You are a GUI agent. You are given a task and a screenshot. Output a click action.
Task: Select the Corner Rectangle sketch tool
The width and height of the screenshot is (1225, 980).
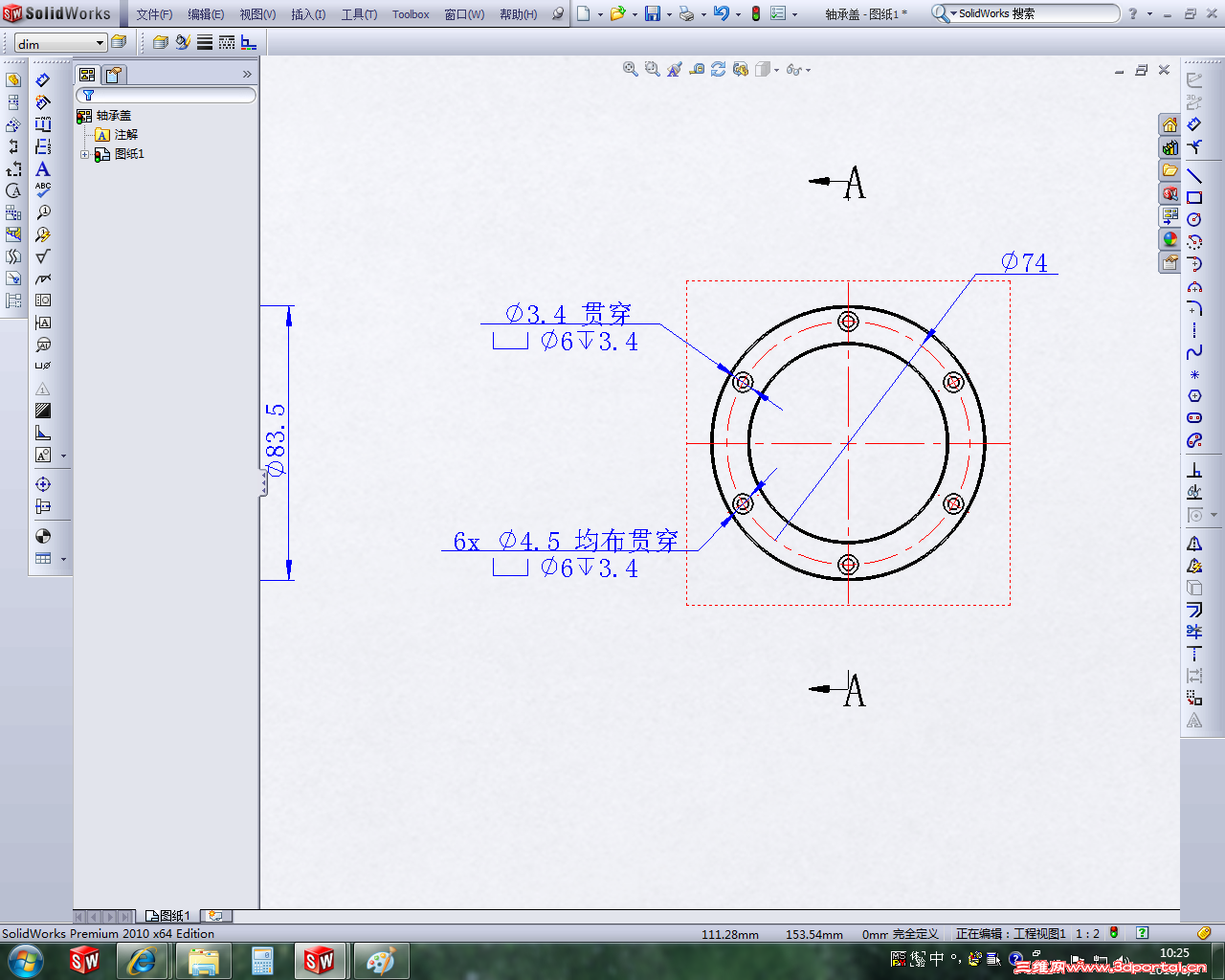[x=1194, y=198]
